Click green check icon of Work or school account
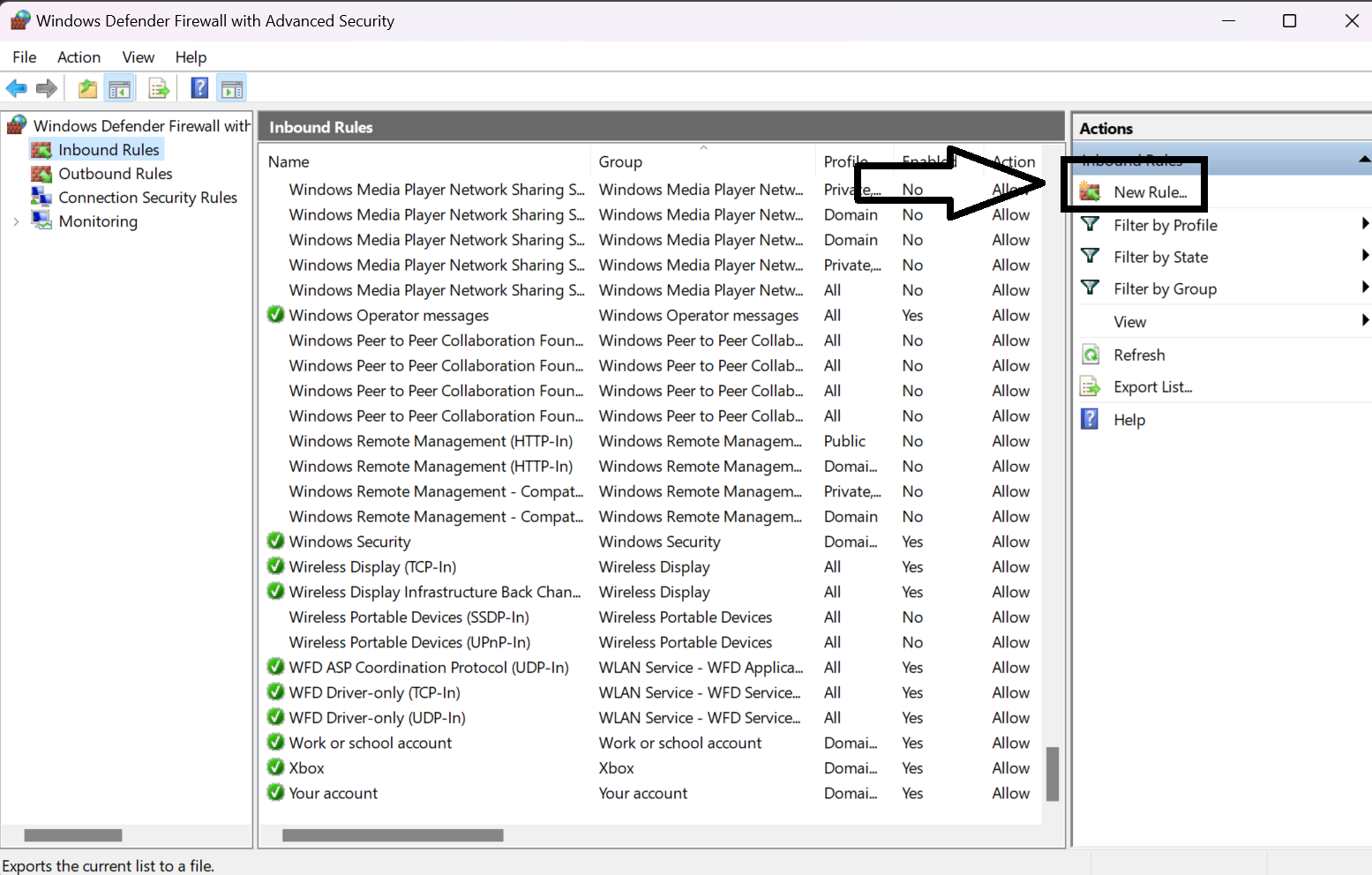The height and width of the screenshot is (875, 1372). tap(275, 742)
